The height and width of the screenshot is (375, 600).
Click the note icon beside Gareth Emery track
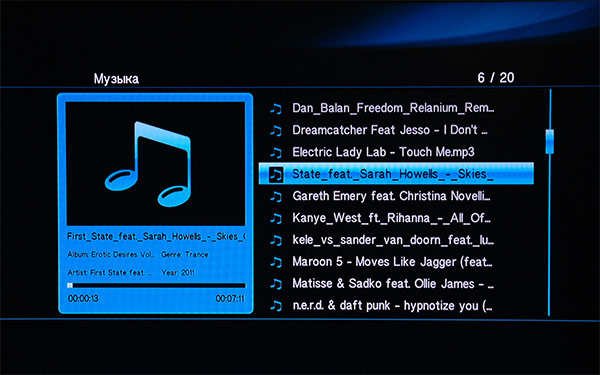(276, 197)
